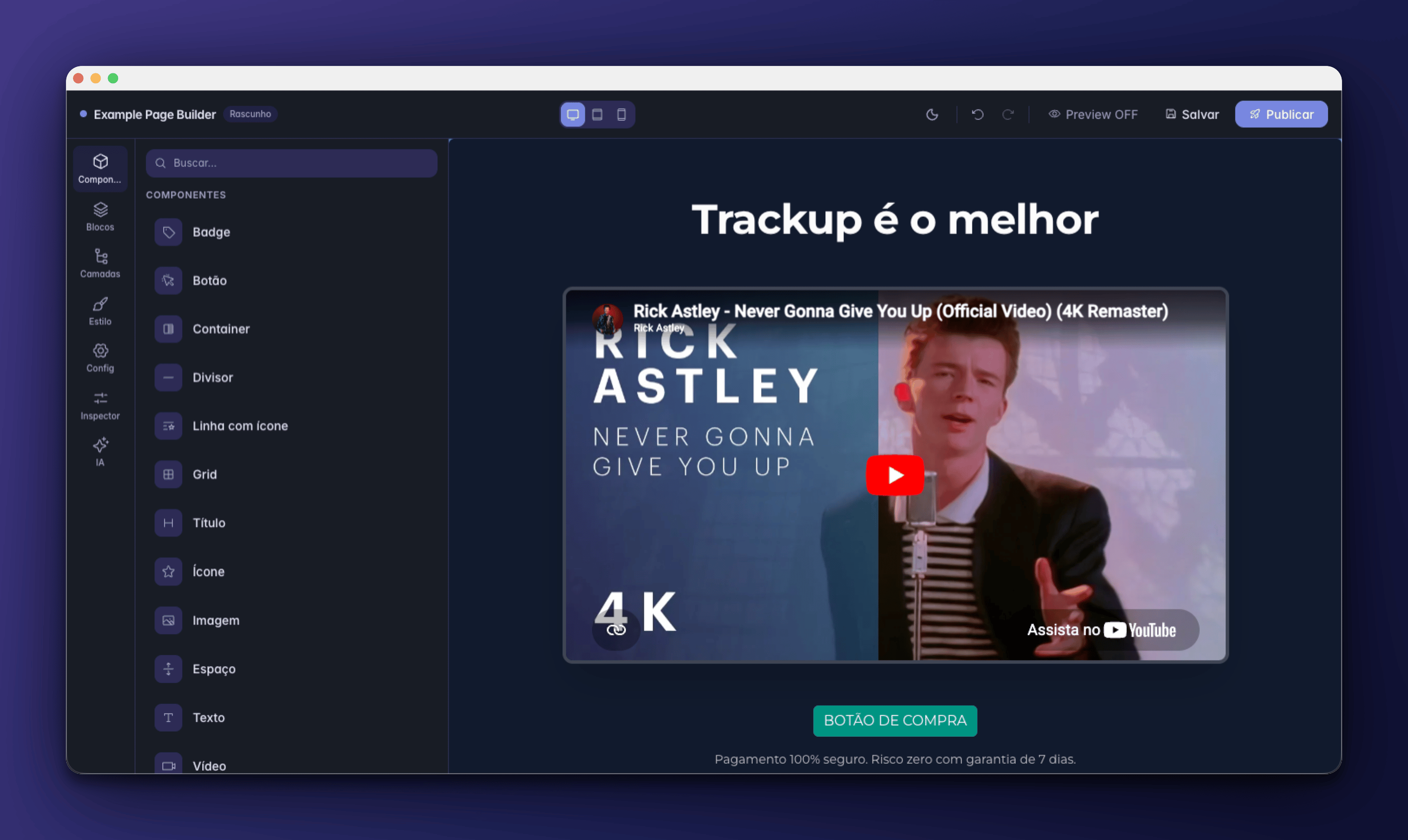Select the Imagem component icon

[168, 621]
